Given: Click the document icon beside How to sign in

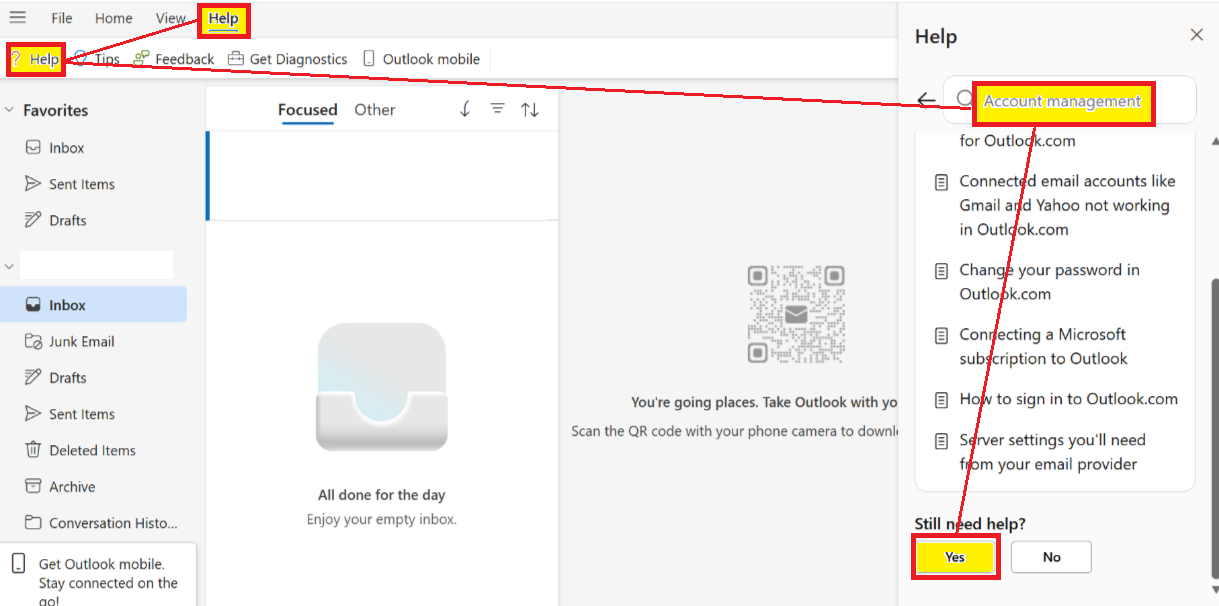Looking at the screenshot, I should tap(941, 400).
